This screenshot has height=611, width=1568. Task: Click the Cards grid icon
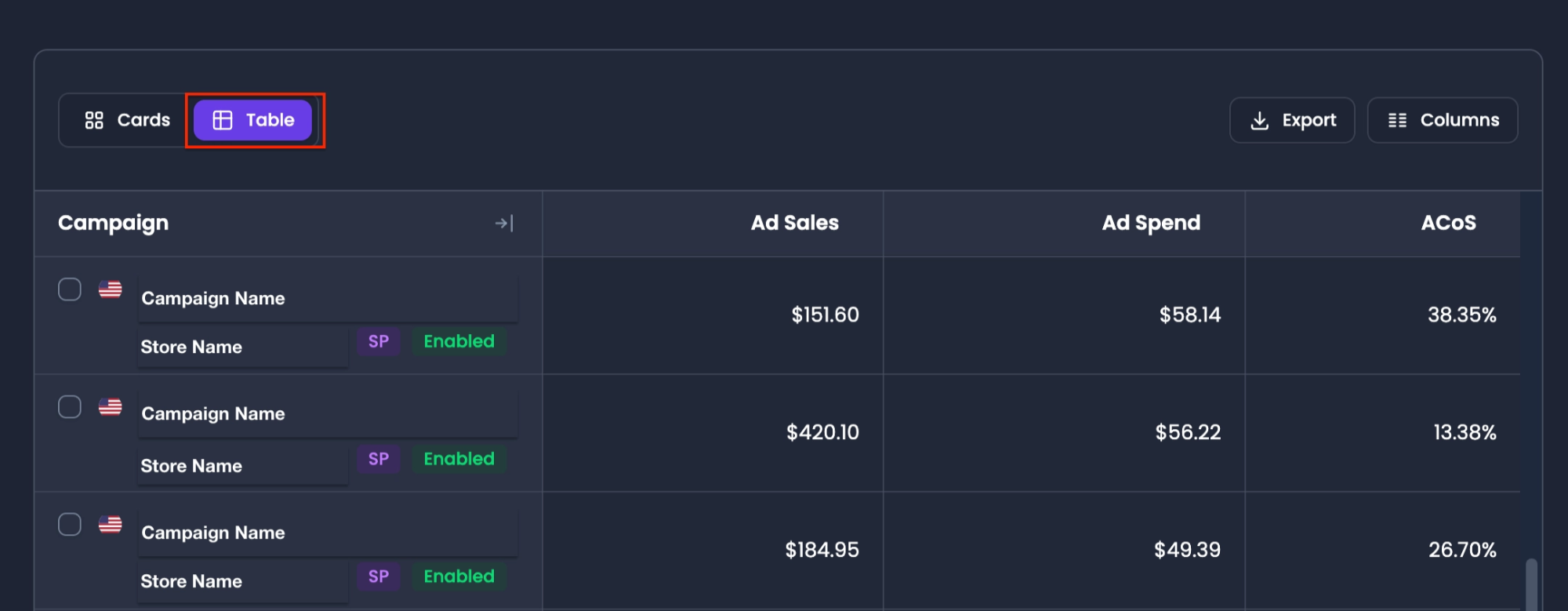click(94, 120)
